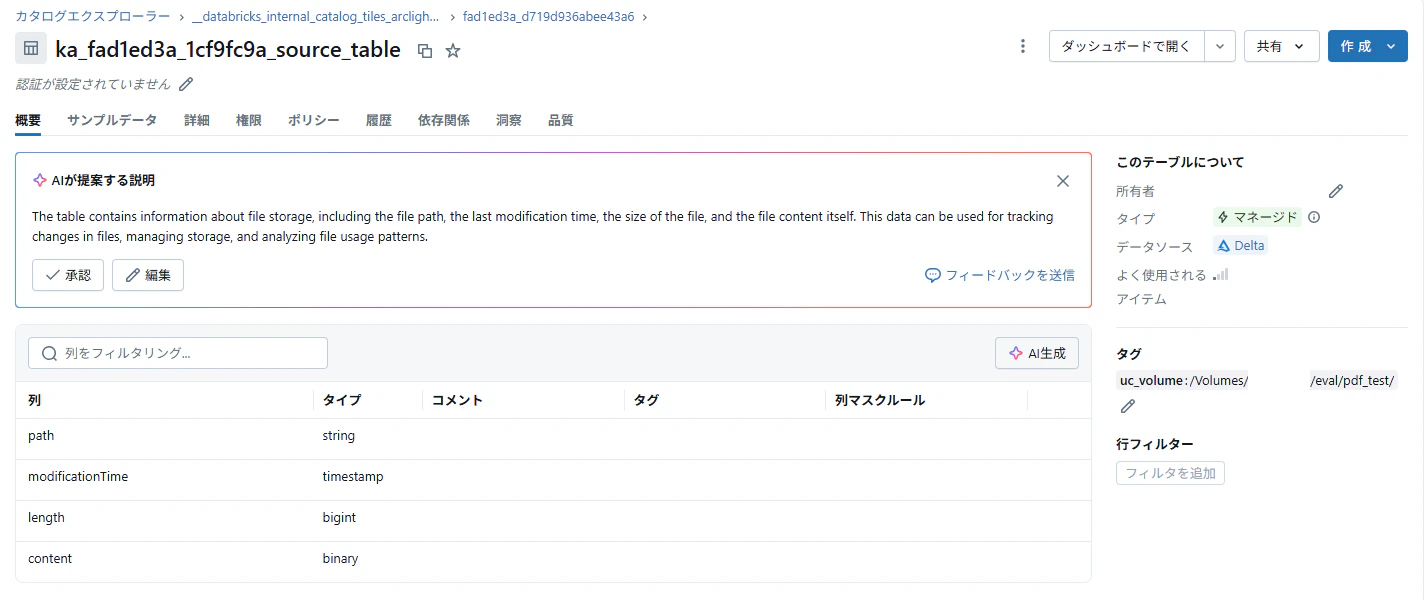View info icon beside マネージド type
1427x600 pixels.
tap(1313, 217)
